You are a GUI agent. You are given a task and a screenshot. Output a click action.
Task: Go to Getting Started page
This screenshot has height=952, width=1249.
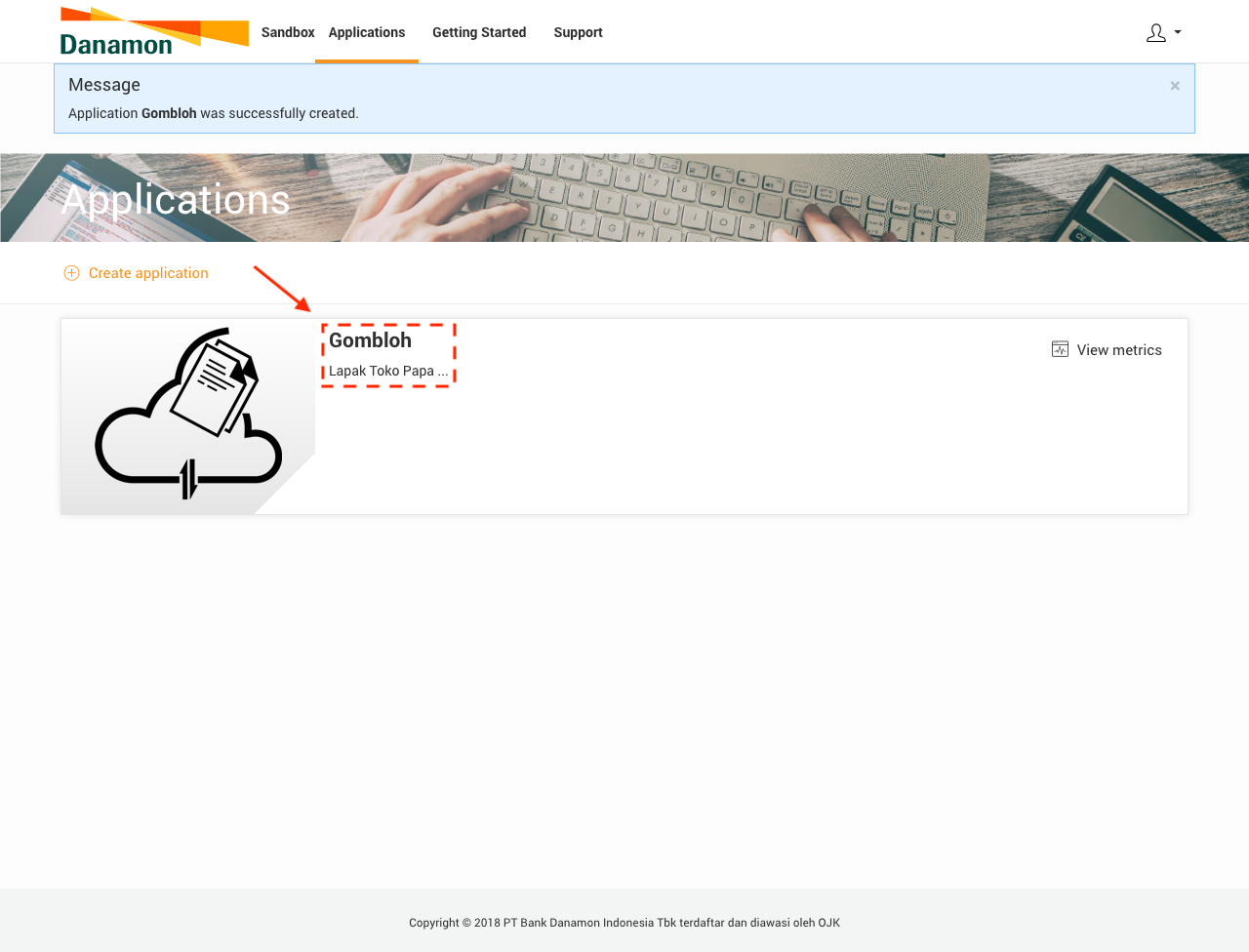(x=479, y=32)
